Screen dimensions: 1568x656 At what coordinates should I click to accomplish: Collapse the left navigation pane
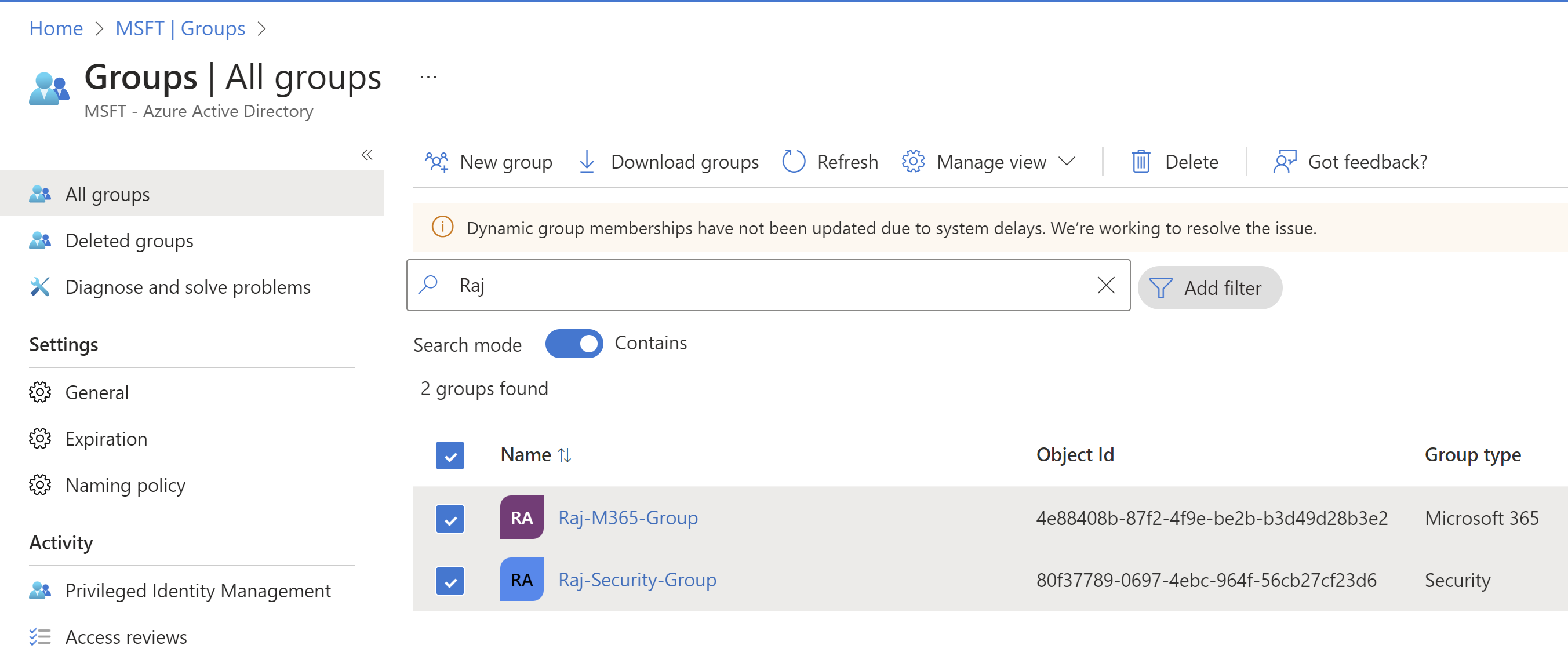tap(366, 155)
